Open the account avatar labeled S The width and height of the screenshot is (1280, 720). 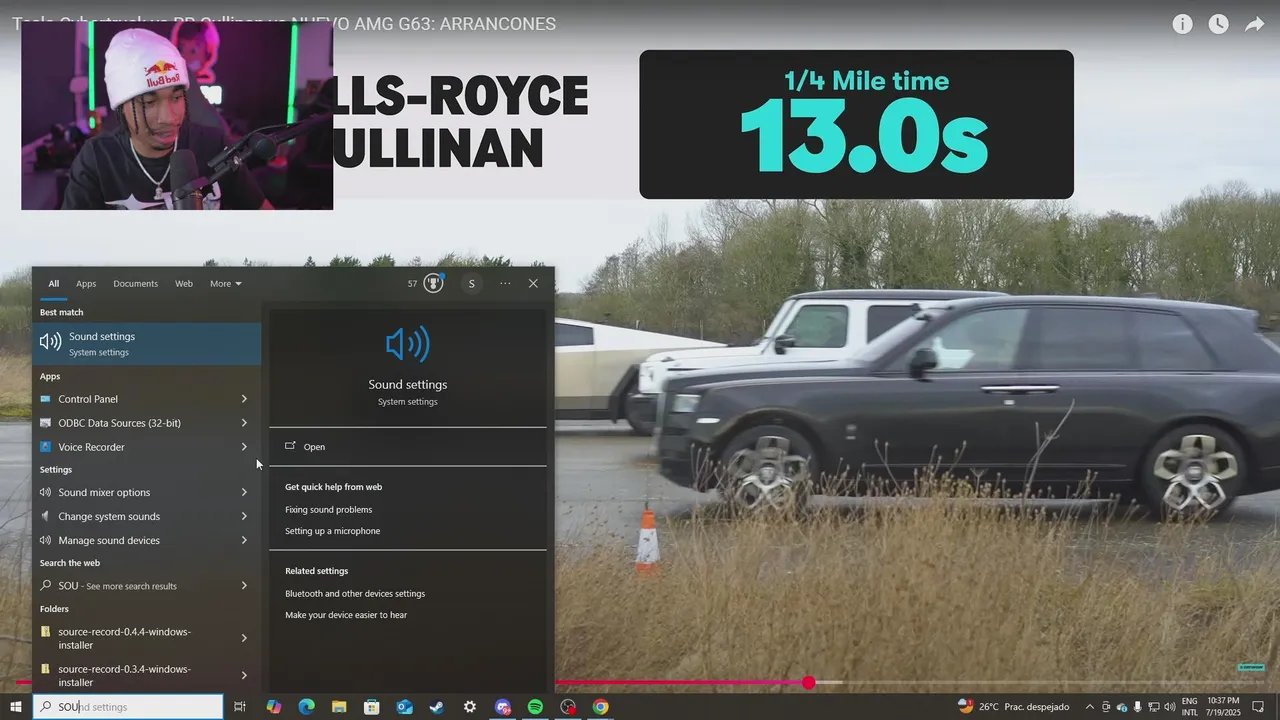[x=472, y=284]
